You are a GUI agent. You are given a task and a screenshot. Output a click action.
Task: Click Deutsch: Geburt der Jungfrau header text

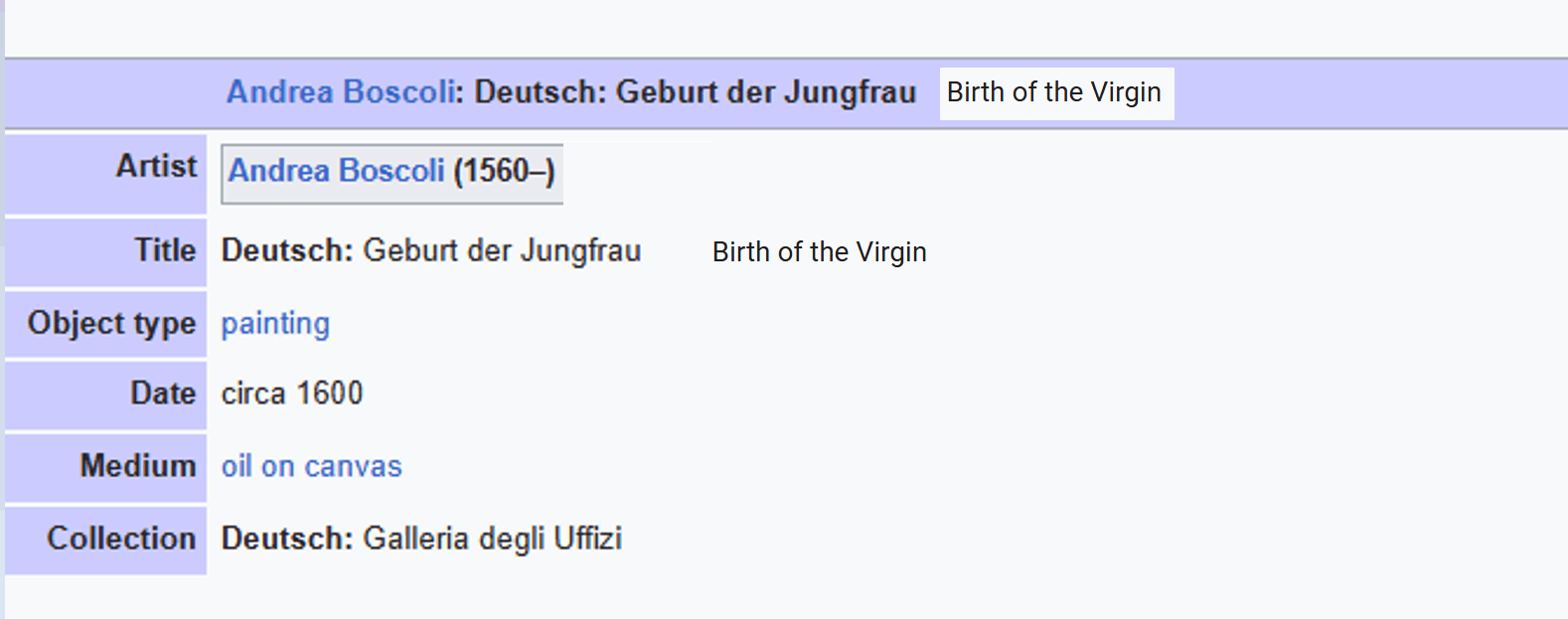coord(695,92)
